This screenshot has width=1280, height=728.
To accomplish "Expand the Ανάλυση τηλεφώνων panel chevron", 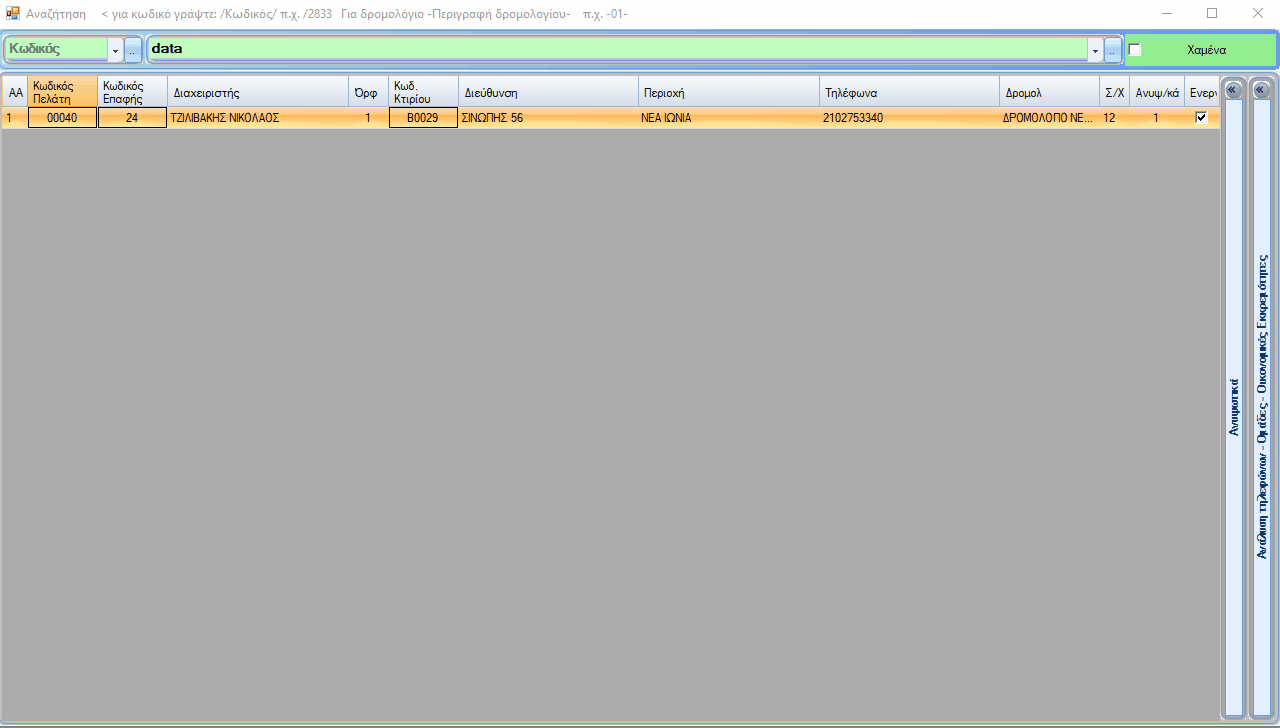I will (1261, 90).
